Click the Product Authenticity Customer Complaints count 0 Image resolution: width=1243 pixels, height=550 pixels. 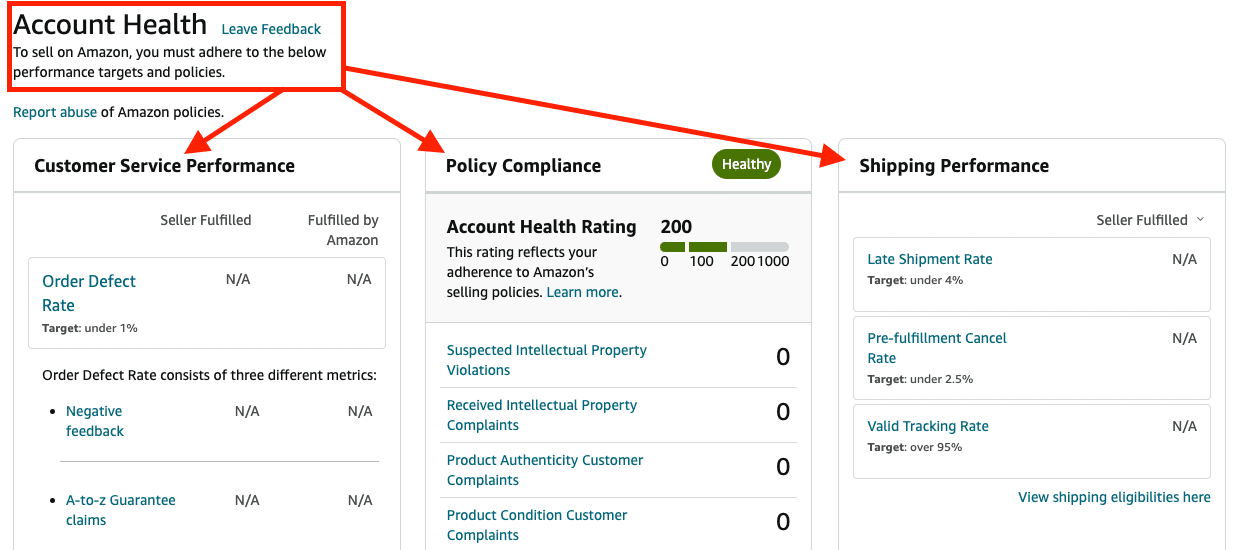coord(783,467)
